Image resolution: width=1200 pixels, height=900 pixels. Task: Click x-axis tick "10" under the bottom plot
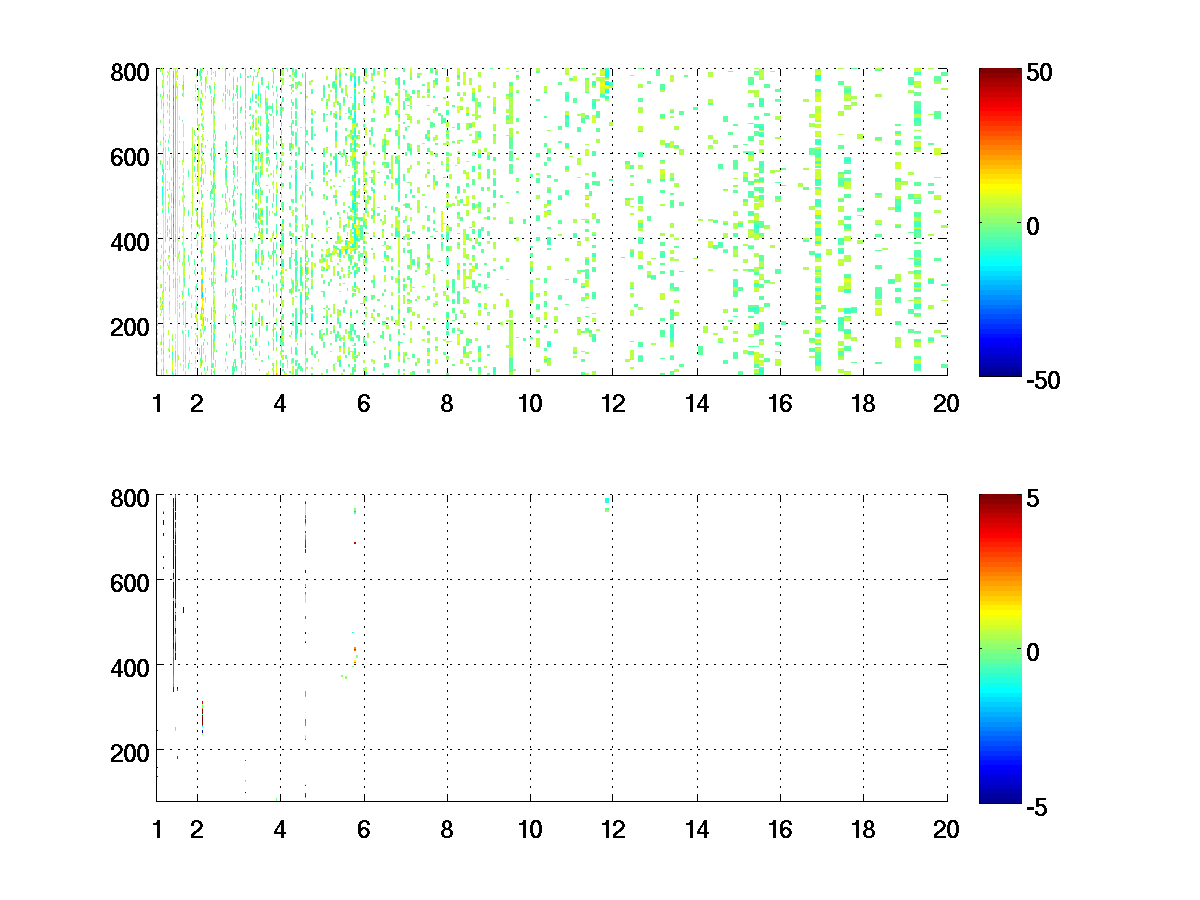530,829
